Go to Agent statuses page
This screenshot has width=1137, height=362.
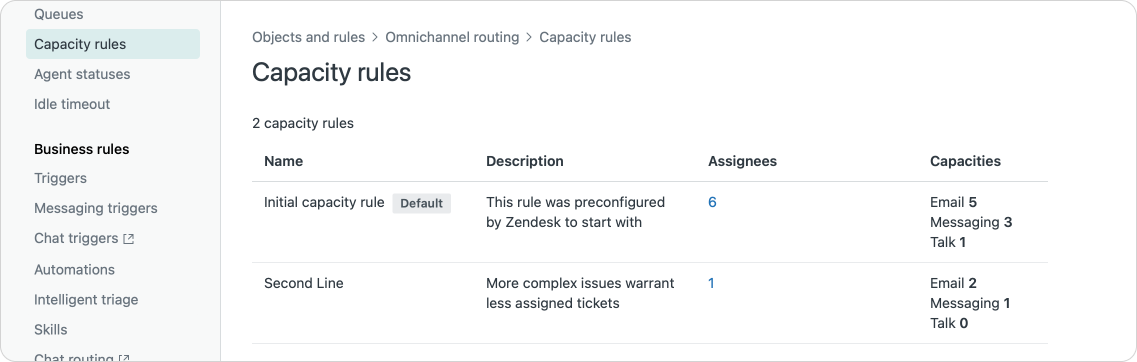tap(82, 74)
